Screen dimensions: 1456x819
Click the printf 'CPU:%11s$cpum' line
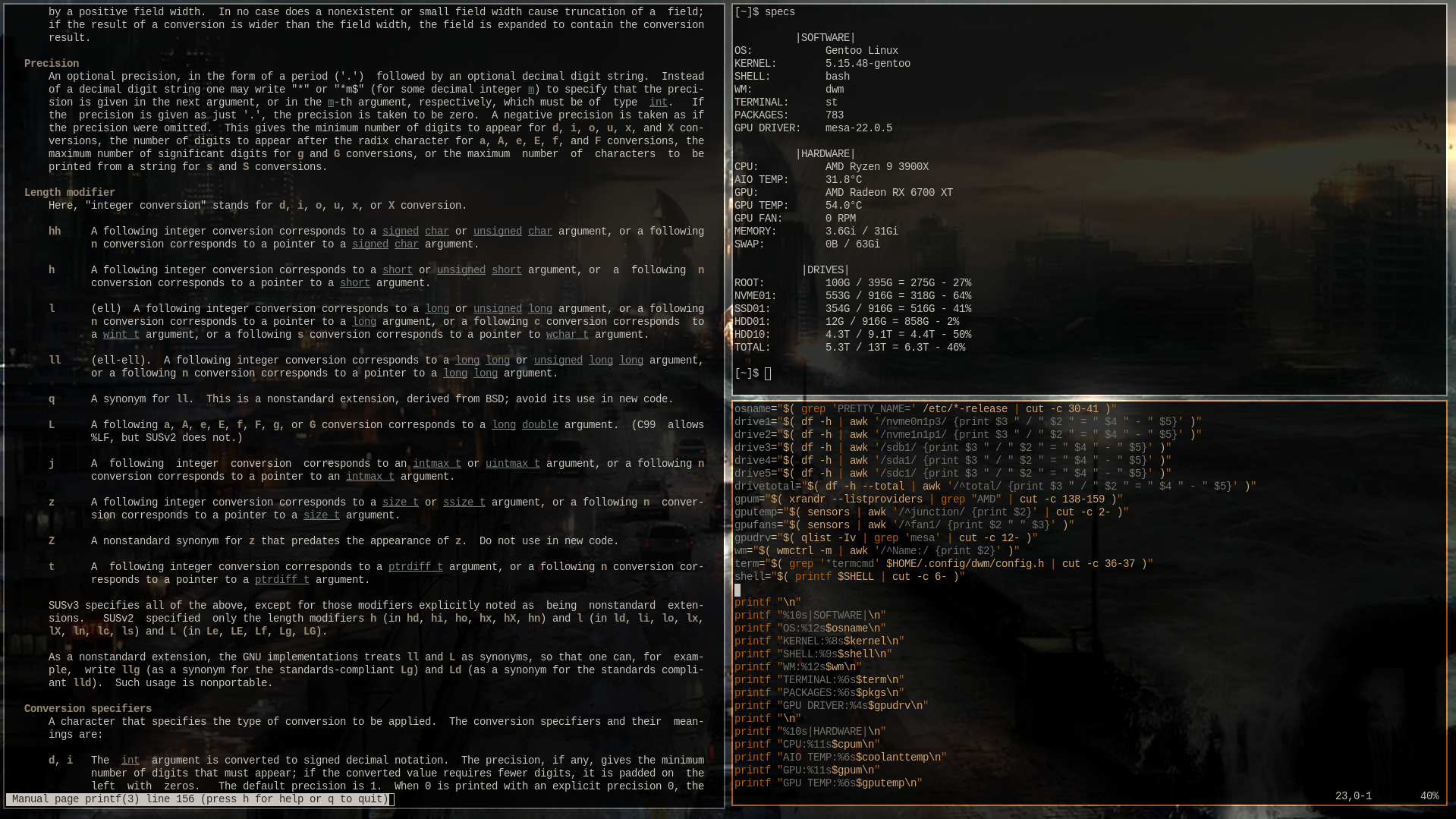coord(807,745)
